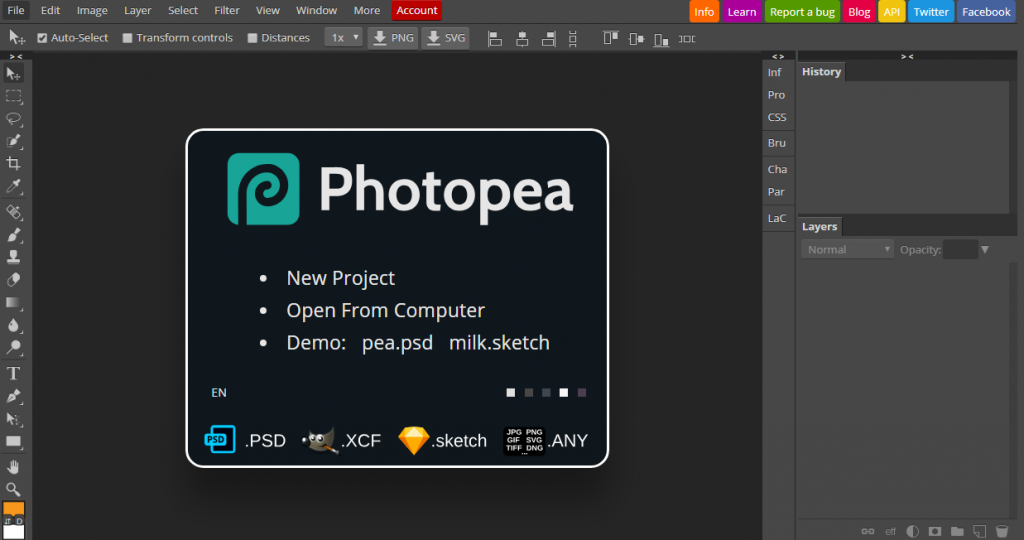Screen dimensions: 1024x540
Task: Select the Dodge tool
Action: (13, 347)
